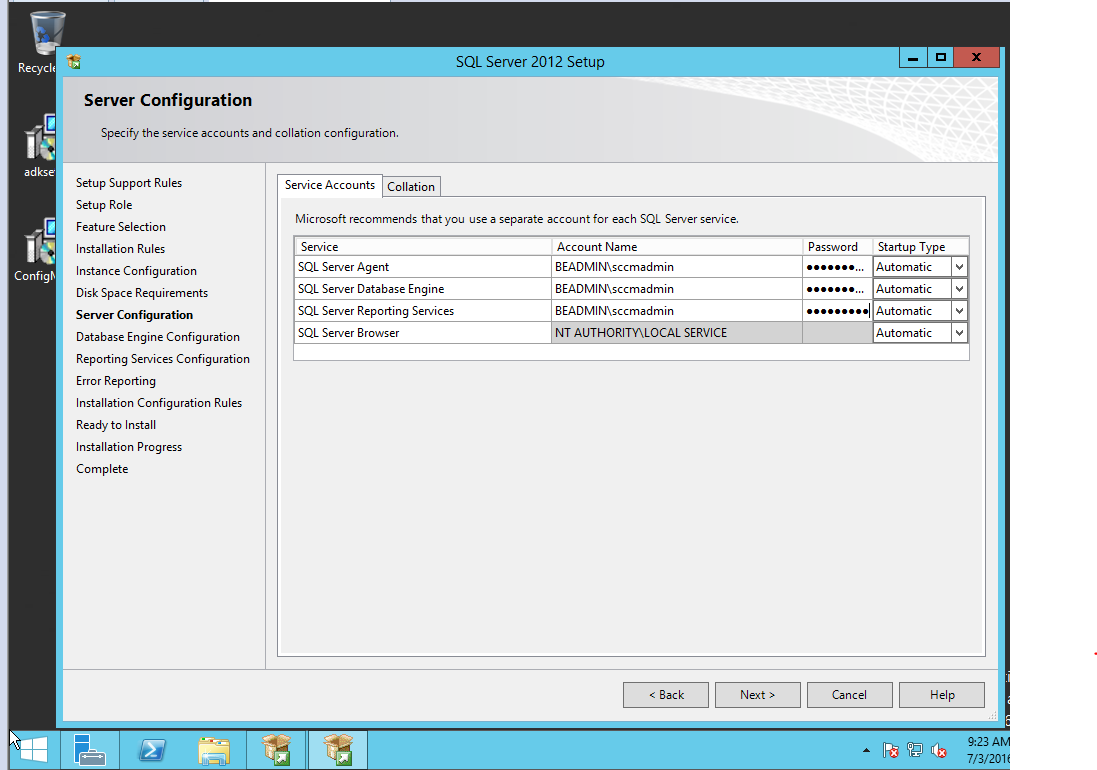Select the Setup Support Rules step
The height and width of the screenshot is (770, 1097).
(129, 183)
